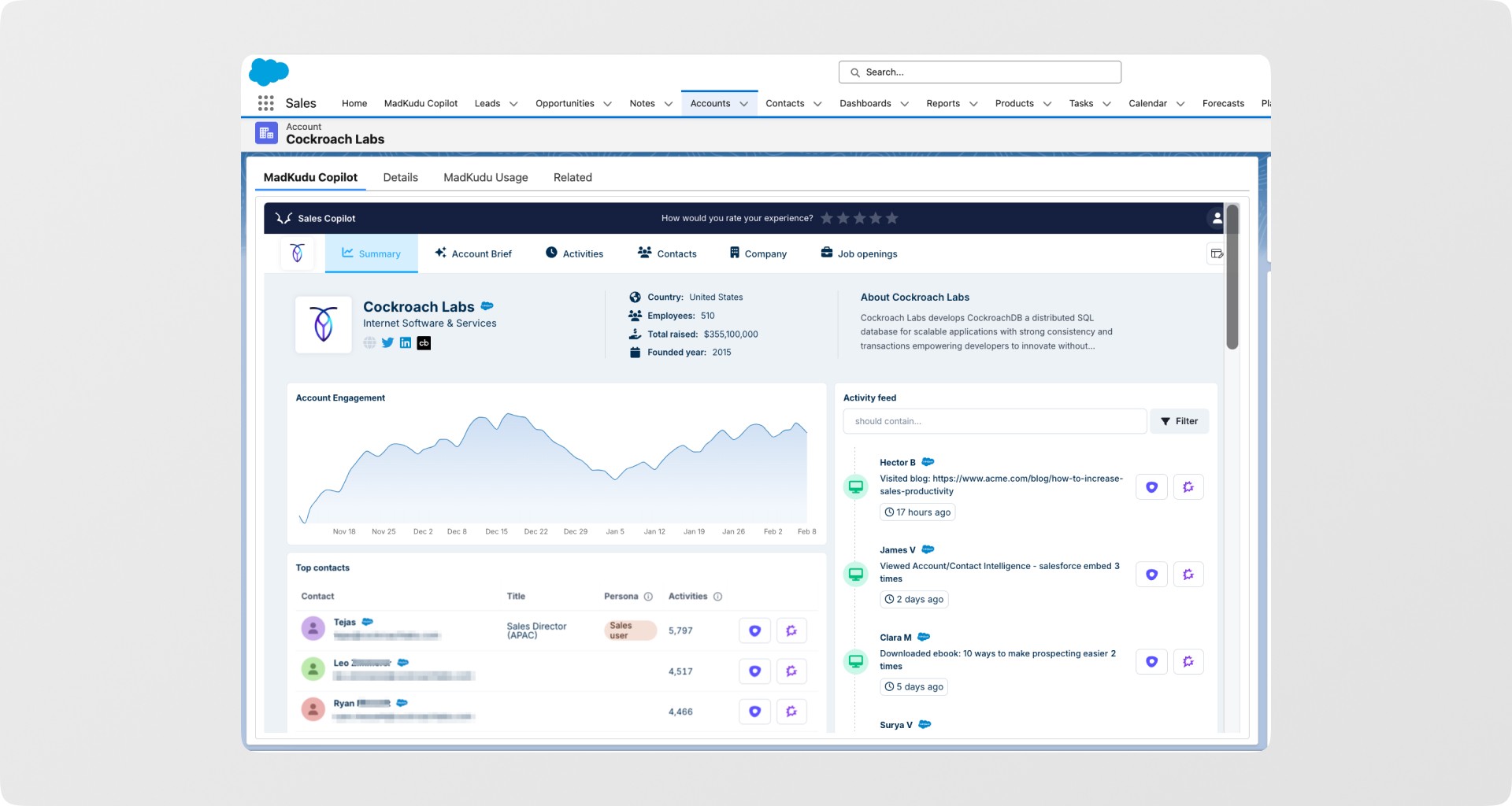Click the shield icon for James V activity
Viewport: 1512px width, 806px height.
pyautogui.click(x=1151, y=575)
